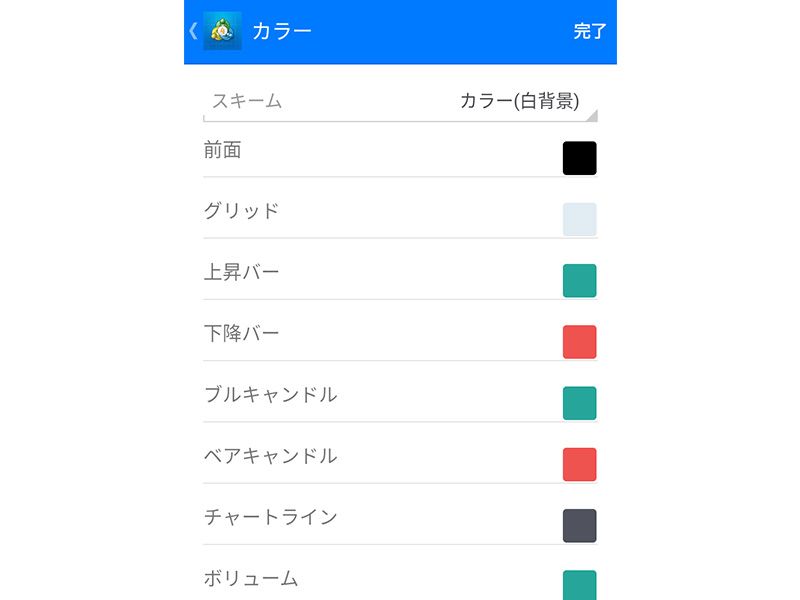Click the 下降バー row label
Image resolution: width=800 pixels, height=600 pixels.
(x=241, y=333)
